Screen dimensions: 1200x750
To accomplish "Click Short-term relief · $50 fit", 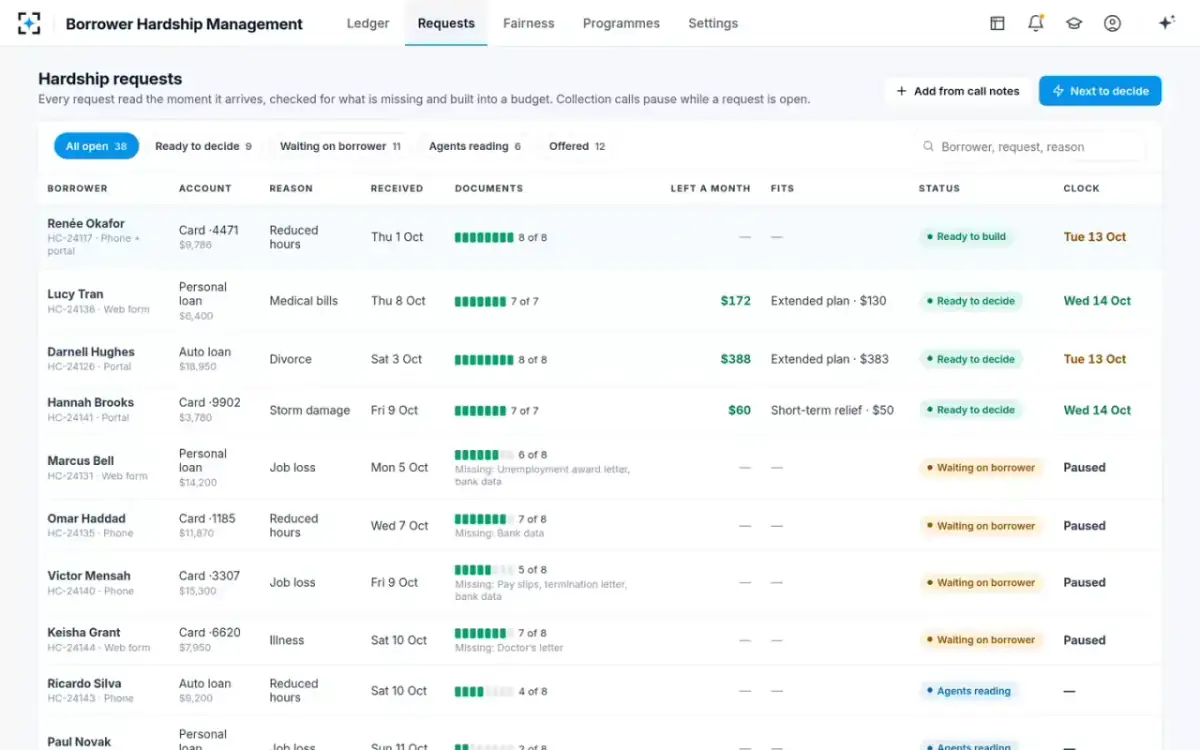I will click(x=832, y=410).
